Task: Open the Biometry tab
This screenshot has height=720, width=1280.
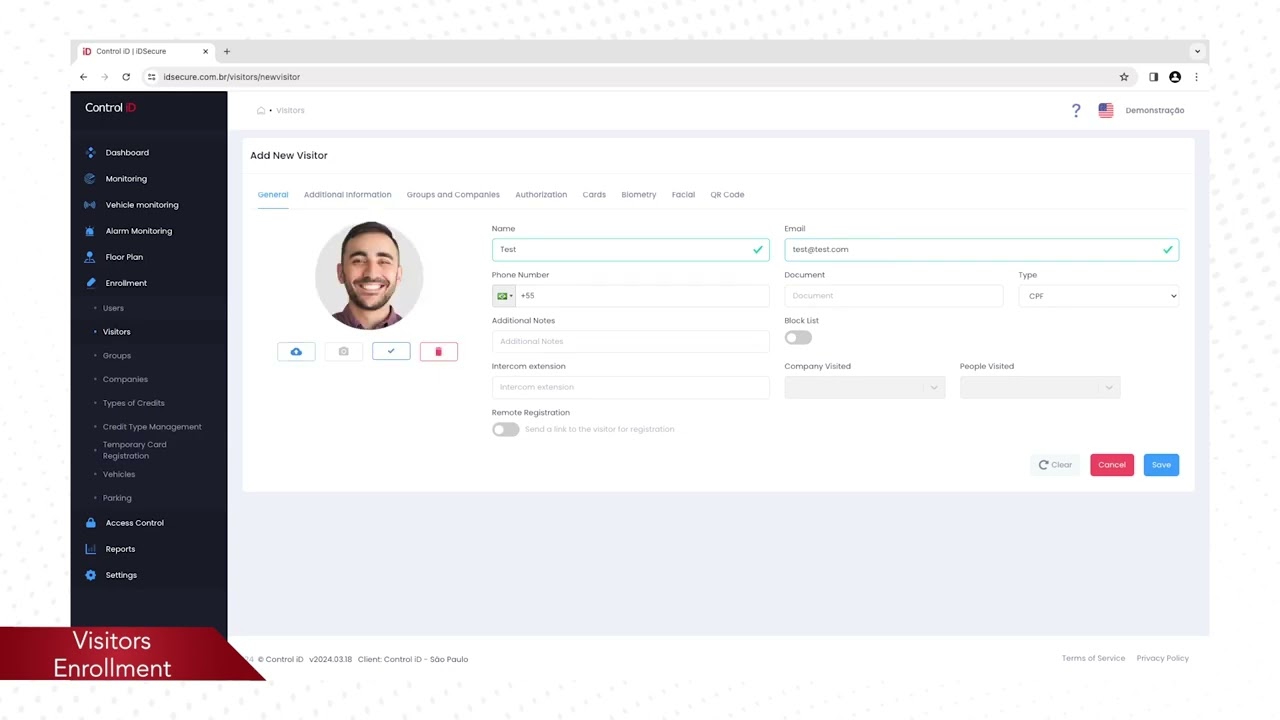Action: click(639, 195)
